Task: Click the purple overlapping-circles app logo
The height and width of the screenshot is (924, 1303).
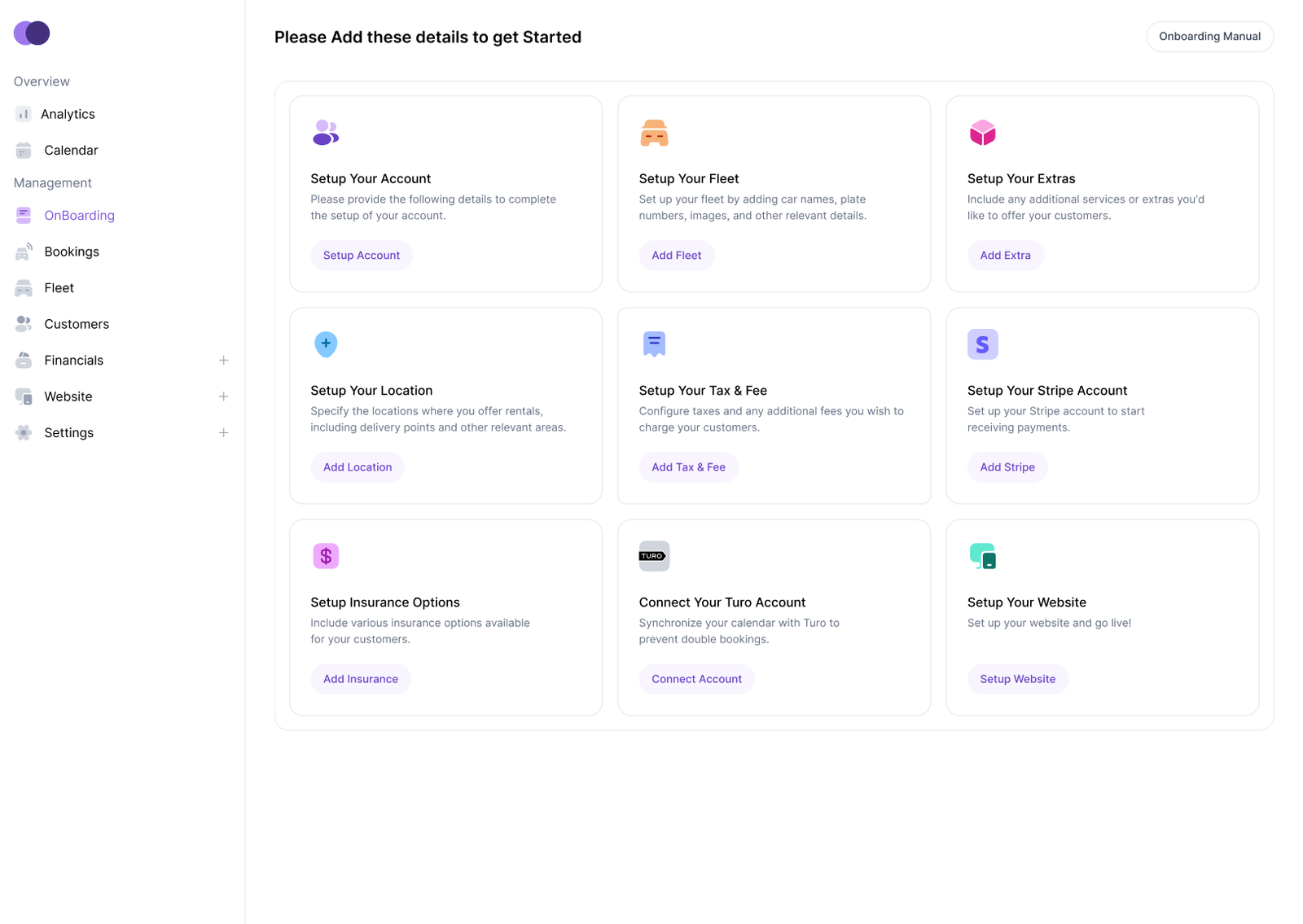Action: point(32,33)
